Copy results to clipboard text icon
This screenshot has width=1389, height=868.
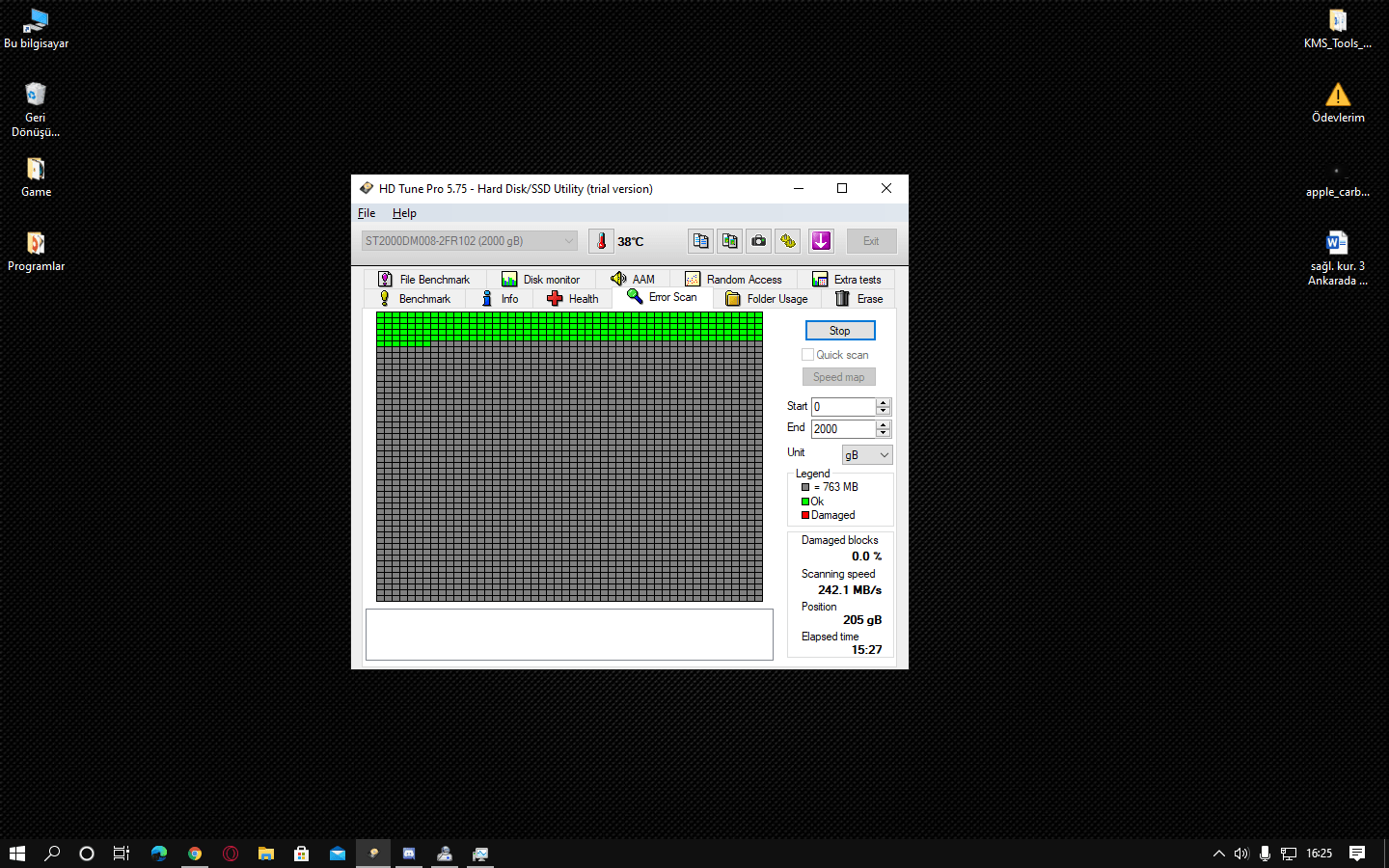tap(701, 241)
